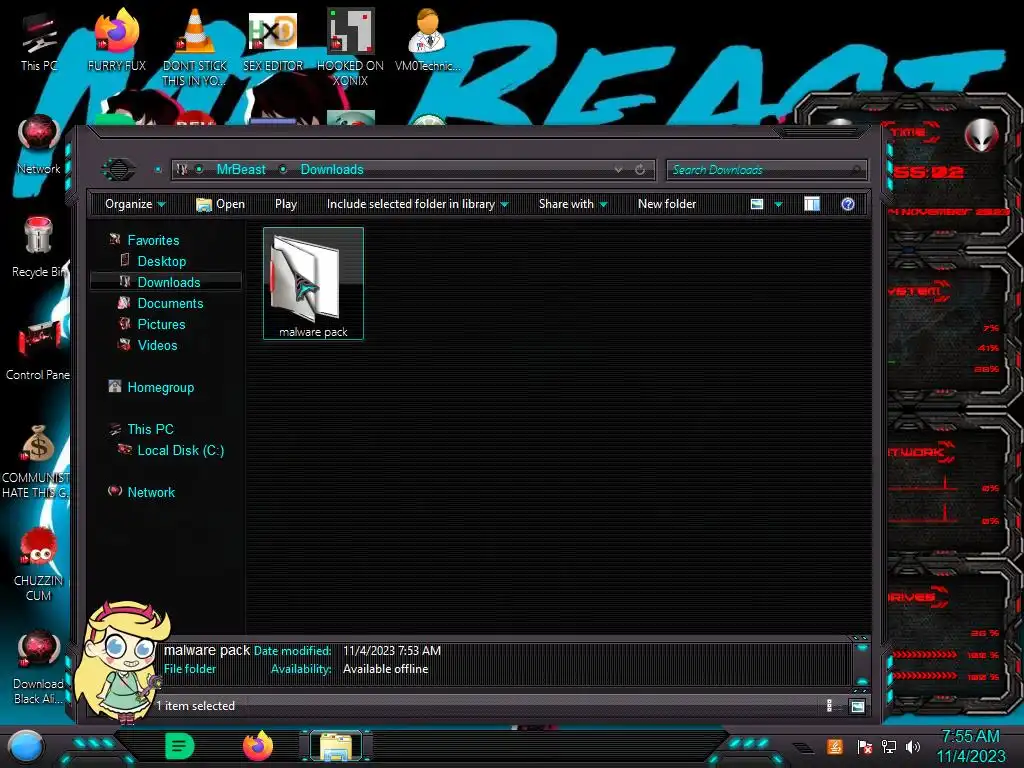Select the money bag COMMUNIST desktop shortcut
Screen dimensions: 1024x768
click(37, 461)
